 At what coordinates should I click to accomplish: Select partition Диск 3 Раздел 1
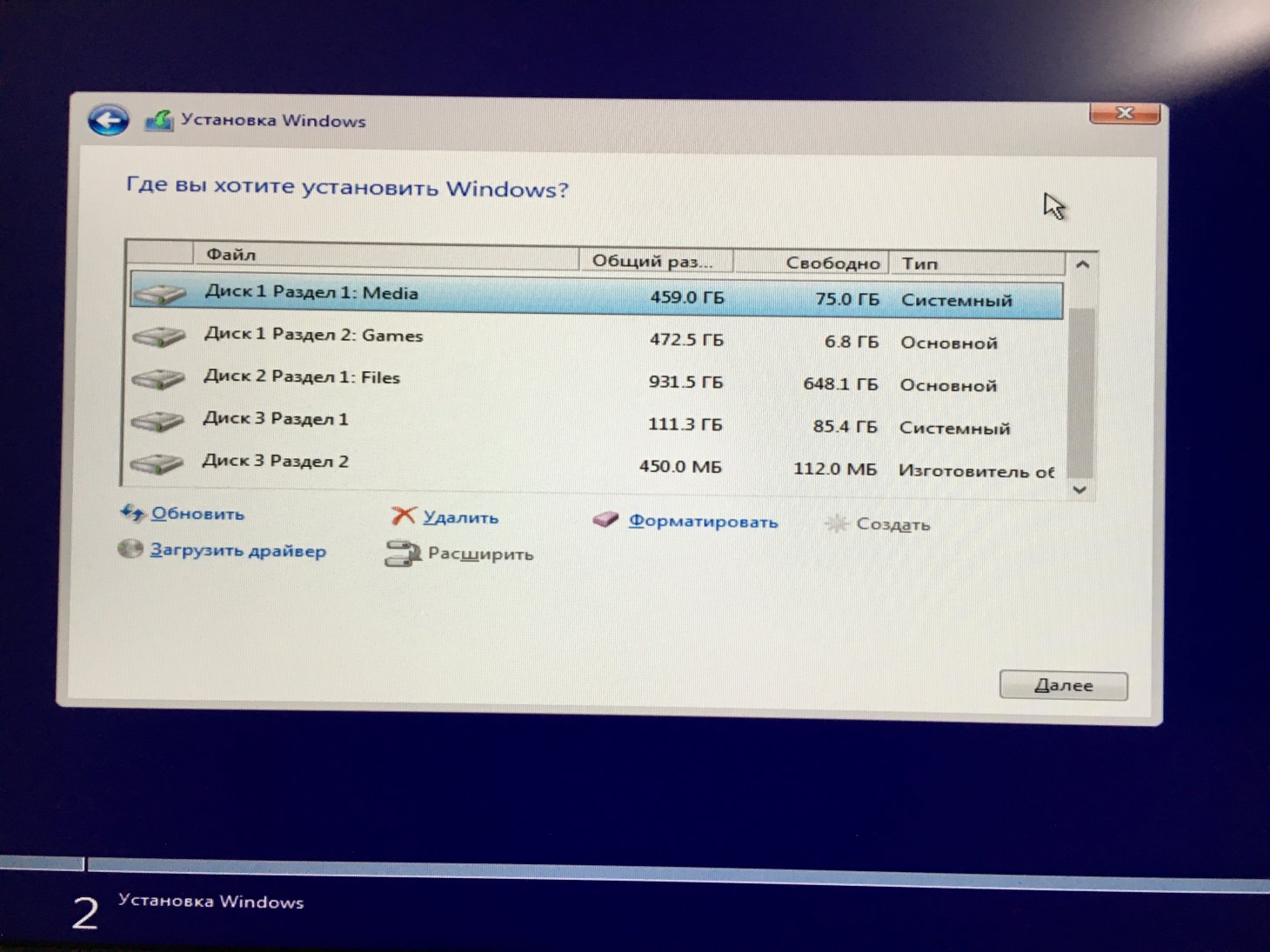click(594, 423)
